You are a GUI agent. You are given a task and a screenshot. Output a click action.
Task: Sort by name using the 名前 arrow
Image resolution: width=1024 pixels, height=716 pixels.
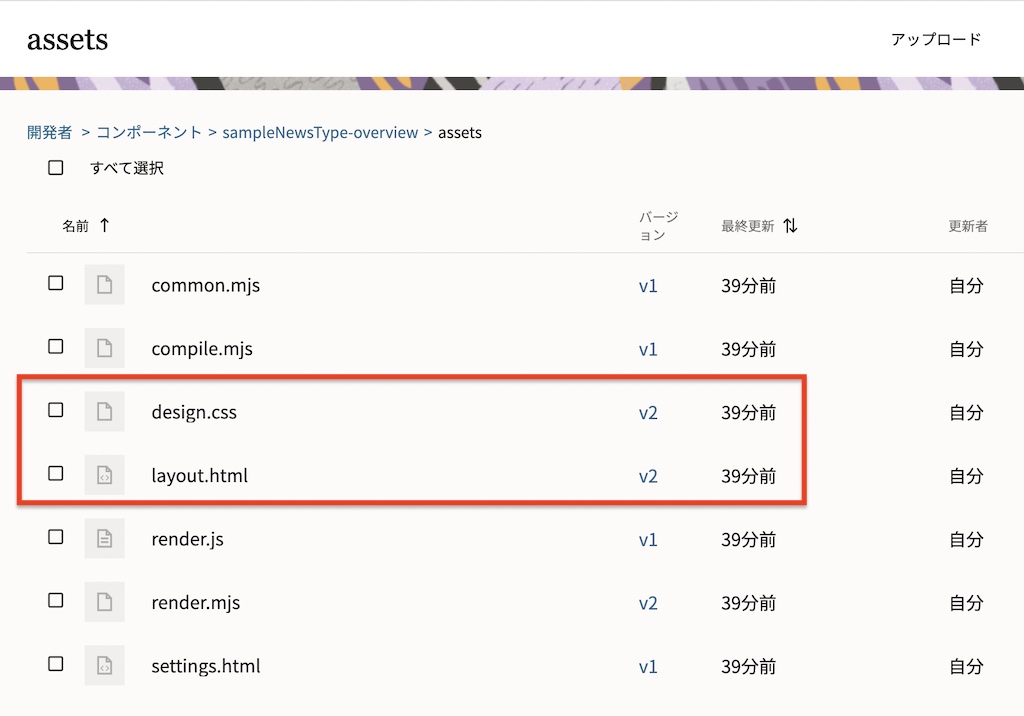pos(104,226)
